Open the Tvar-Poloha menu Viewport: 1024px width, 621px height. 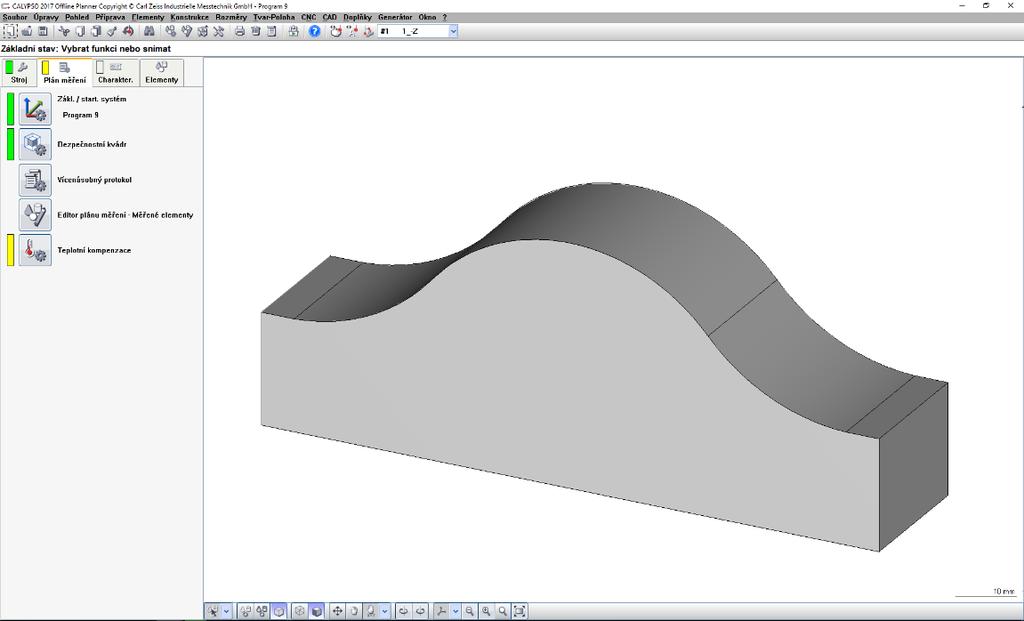tap(274, 17)
